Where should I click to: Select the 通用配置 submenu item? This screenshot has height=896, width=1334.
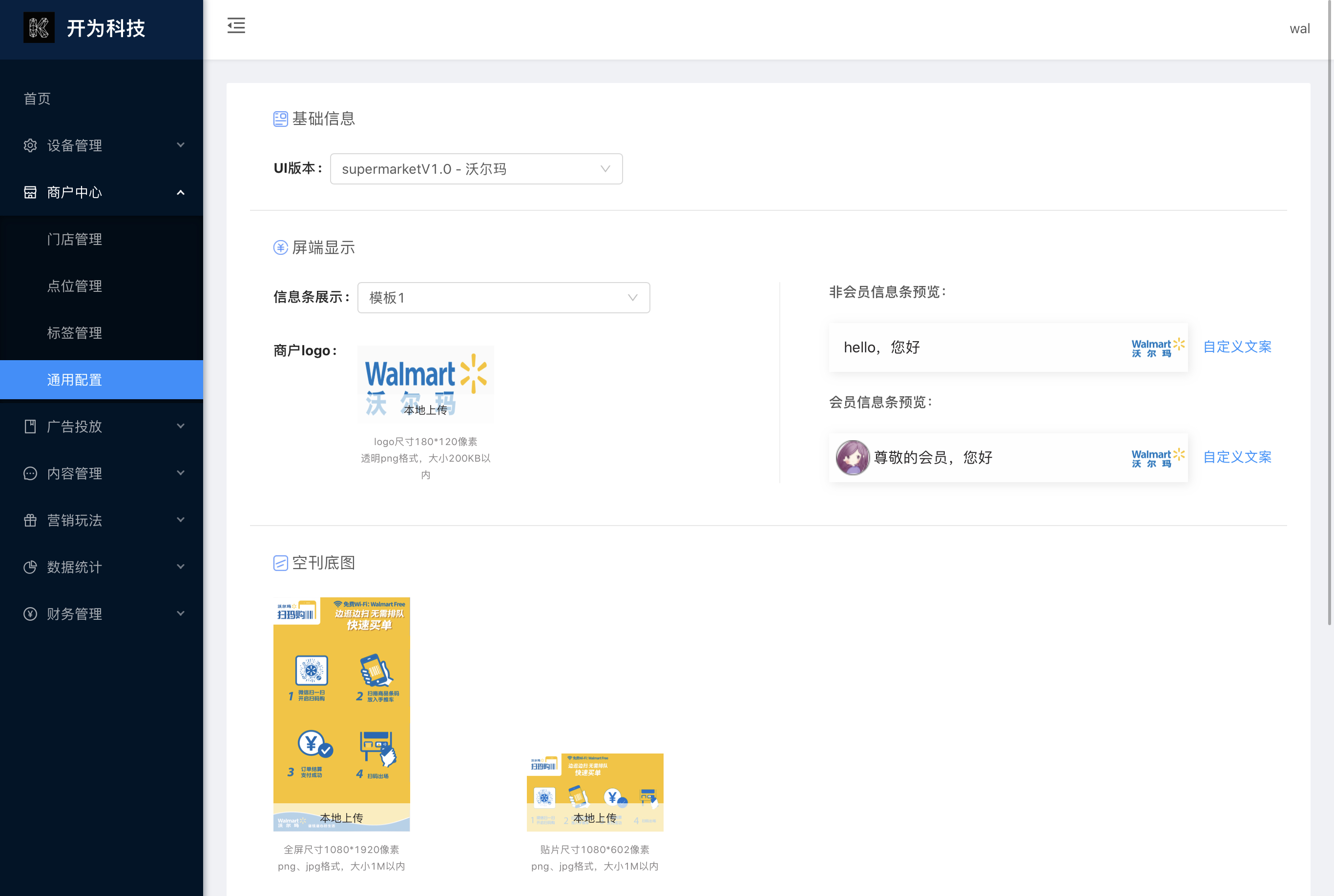102,379
